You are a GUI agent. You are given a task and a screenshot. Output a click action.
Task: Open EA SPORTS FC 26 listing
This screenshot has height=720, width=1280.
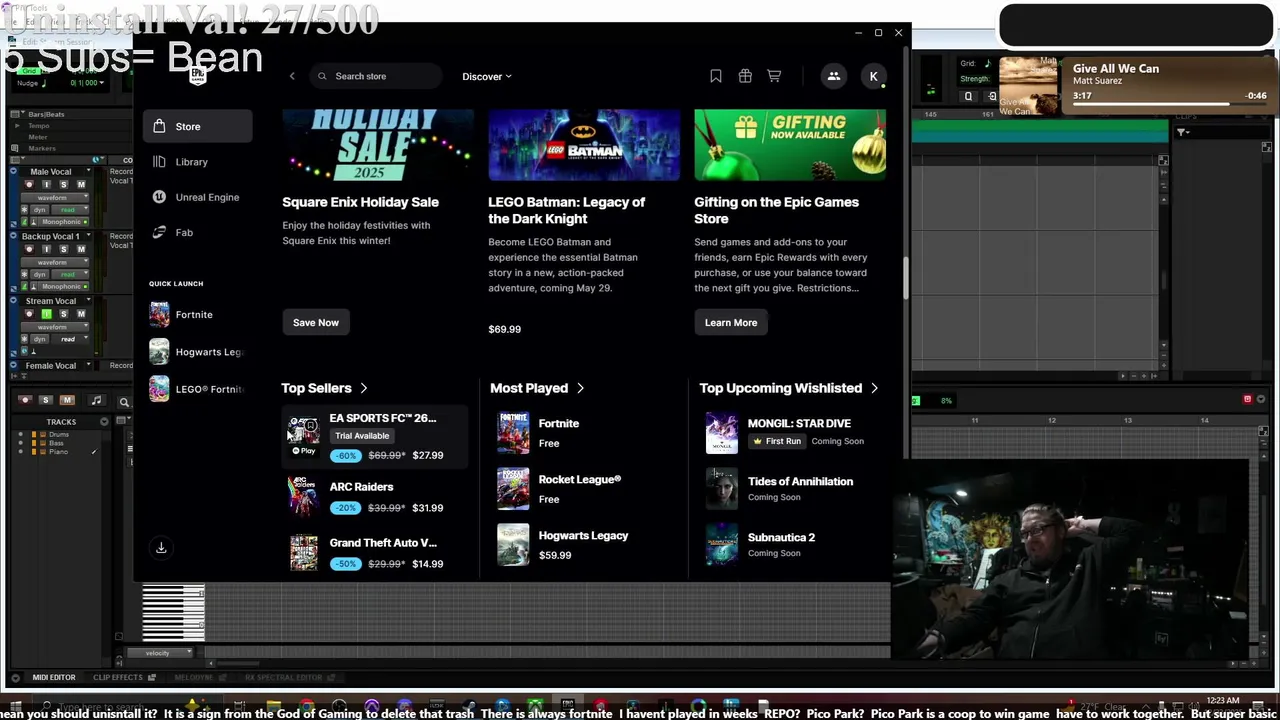[376, 436]
